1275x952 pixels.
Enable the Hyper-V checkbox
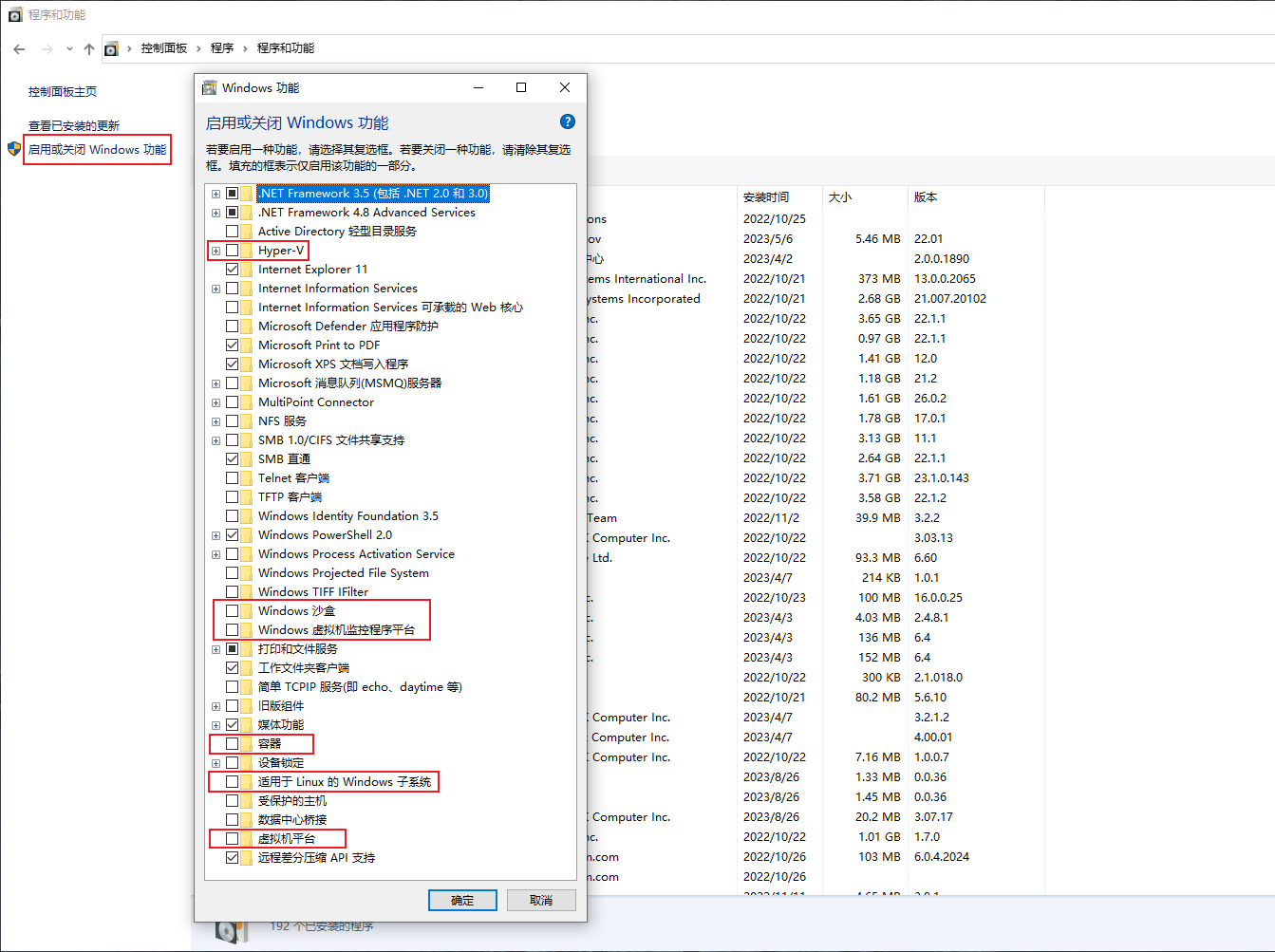[232, 251]
